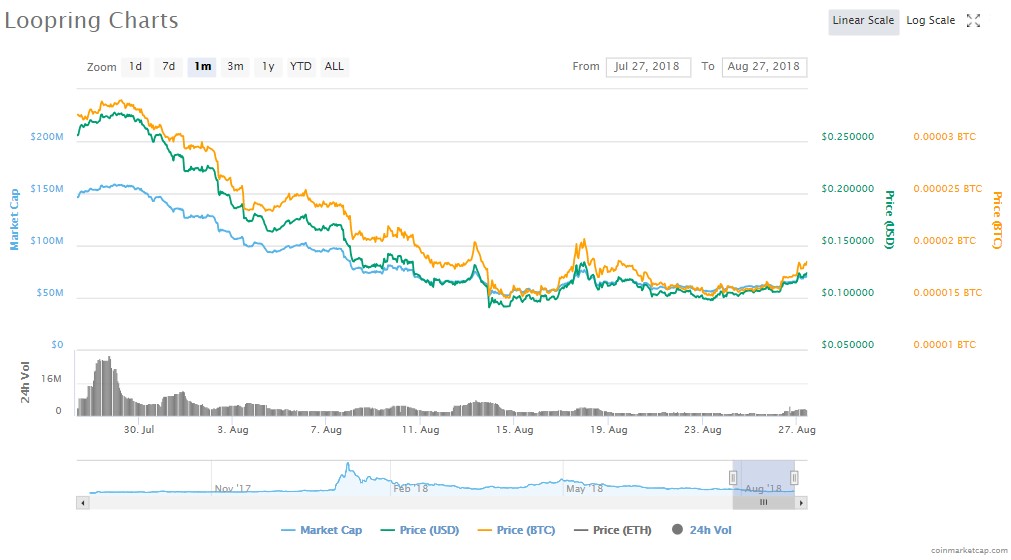Click the Price (BTC) vertical axis title

pyautogui.click(x=997, y=220)
